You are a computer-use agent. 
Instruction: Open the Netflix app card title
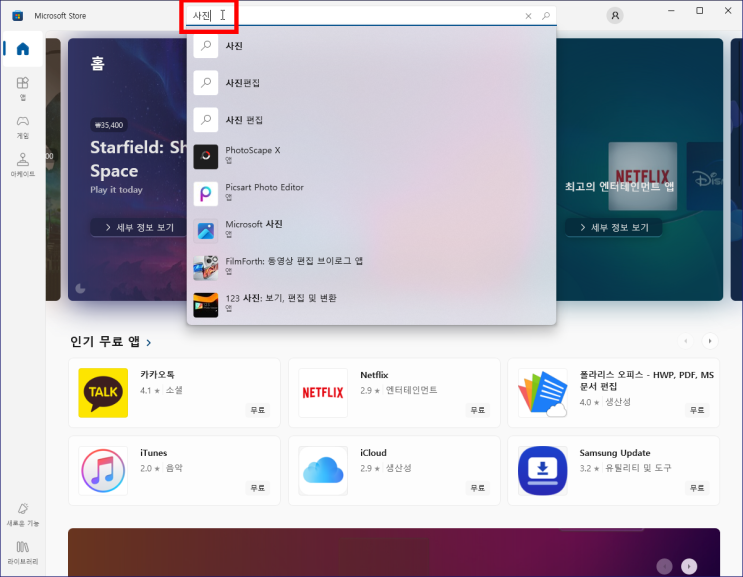click(x=374, y=375)
